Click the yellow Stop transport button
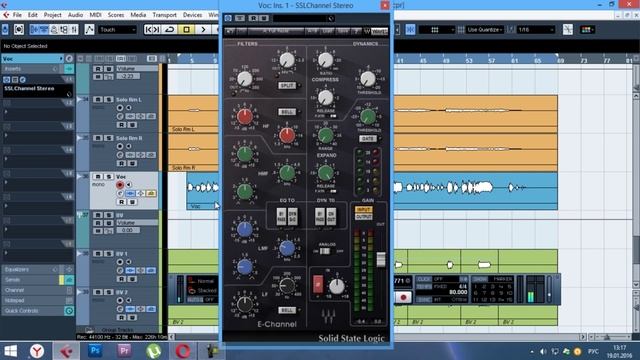Viewport: 640px width, 360px height. (187, 29)
